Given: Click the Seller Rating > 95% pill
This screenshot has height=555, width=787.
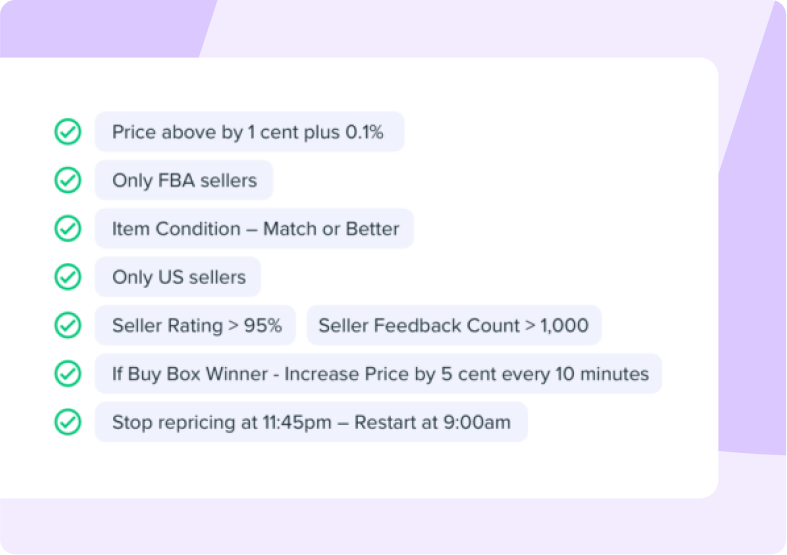Looking at the screenshot, I should coord(196,325).
